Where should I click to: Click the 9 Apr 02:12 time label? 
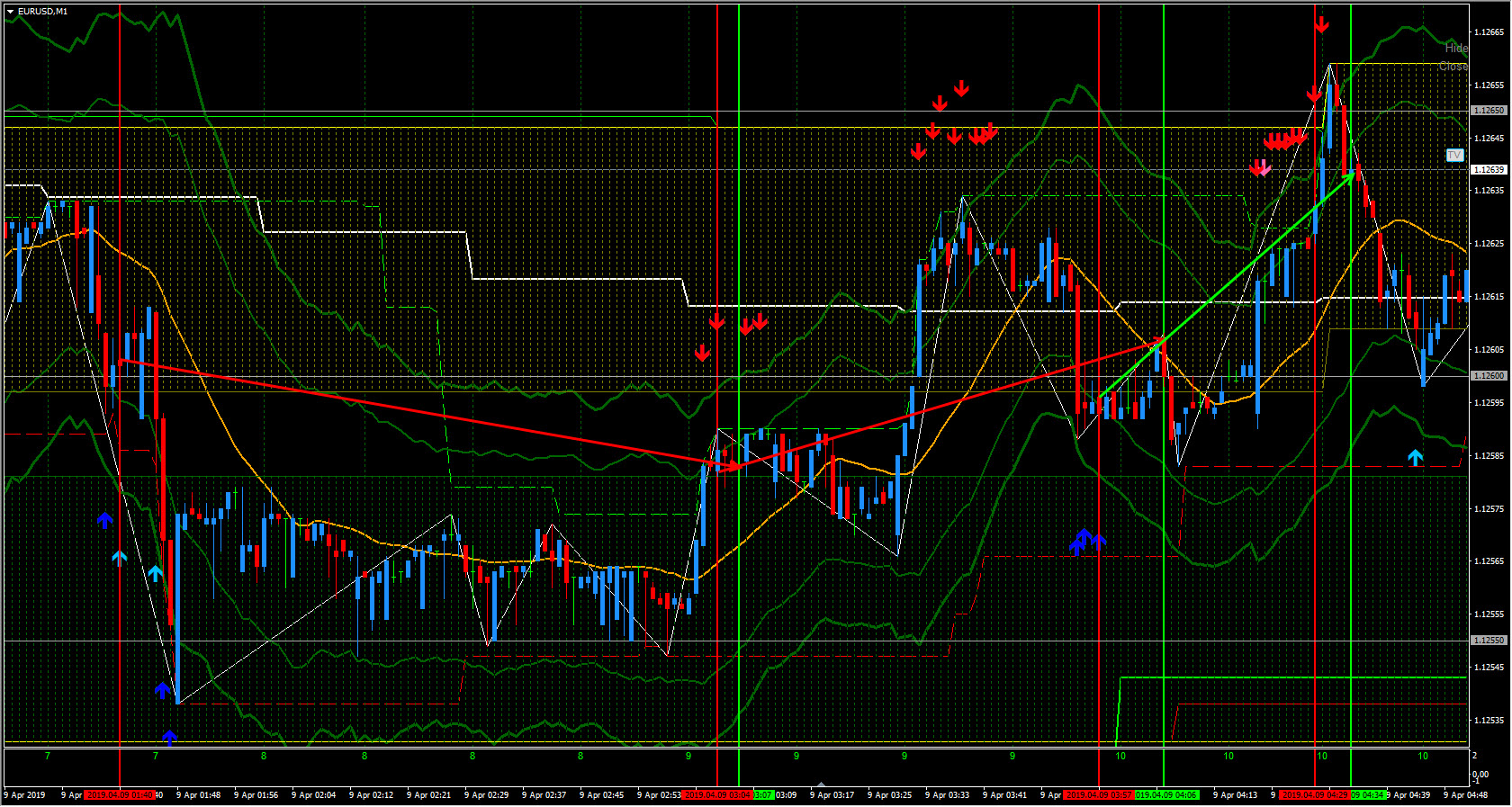click(371, 795)
